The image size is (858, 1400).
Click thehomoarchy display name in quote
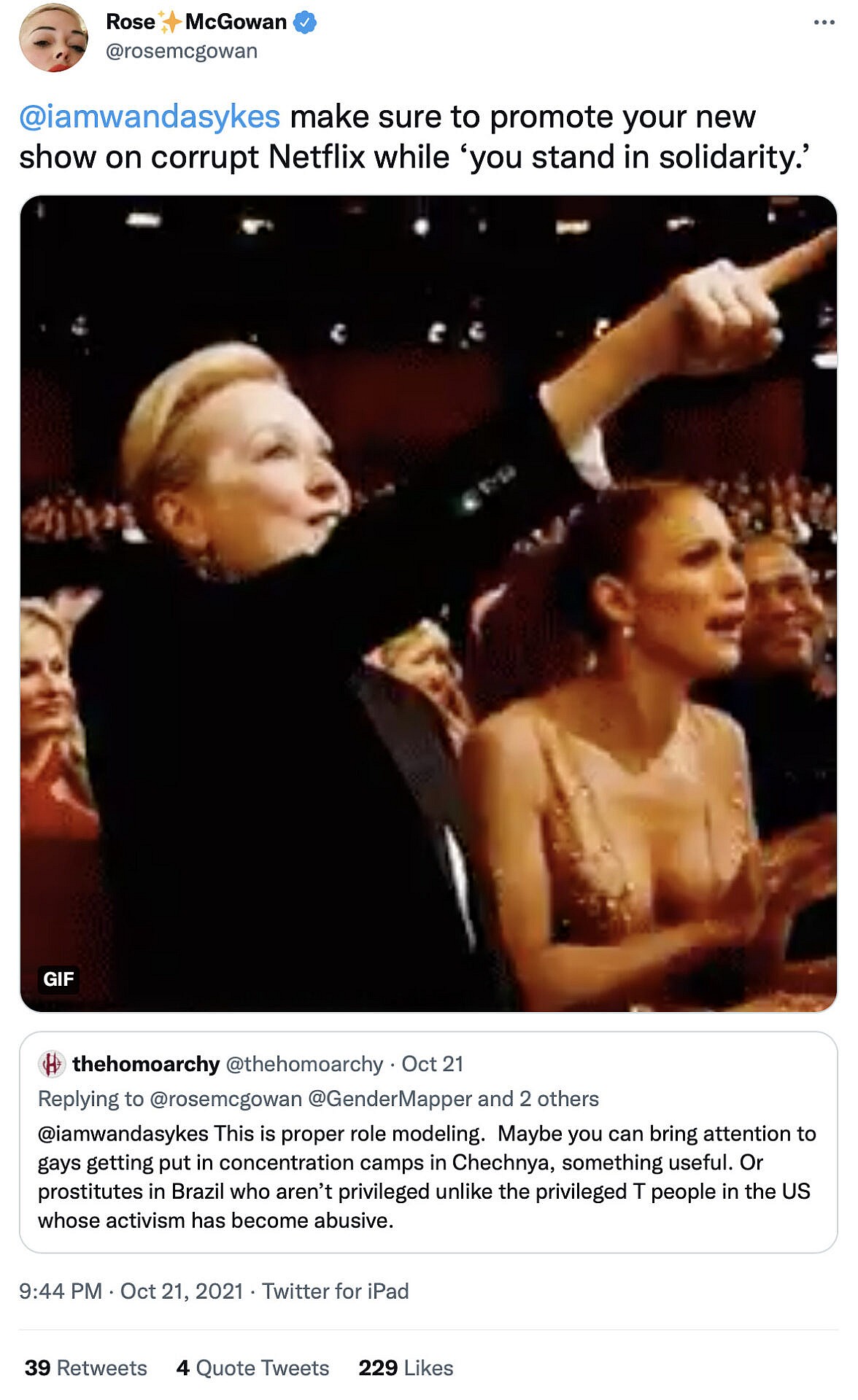click(146, 1064)
